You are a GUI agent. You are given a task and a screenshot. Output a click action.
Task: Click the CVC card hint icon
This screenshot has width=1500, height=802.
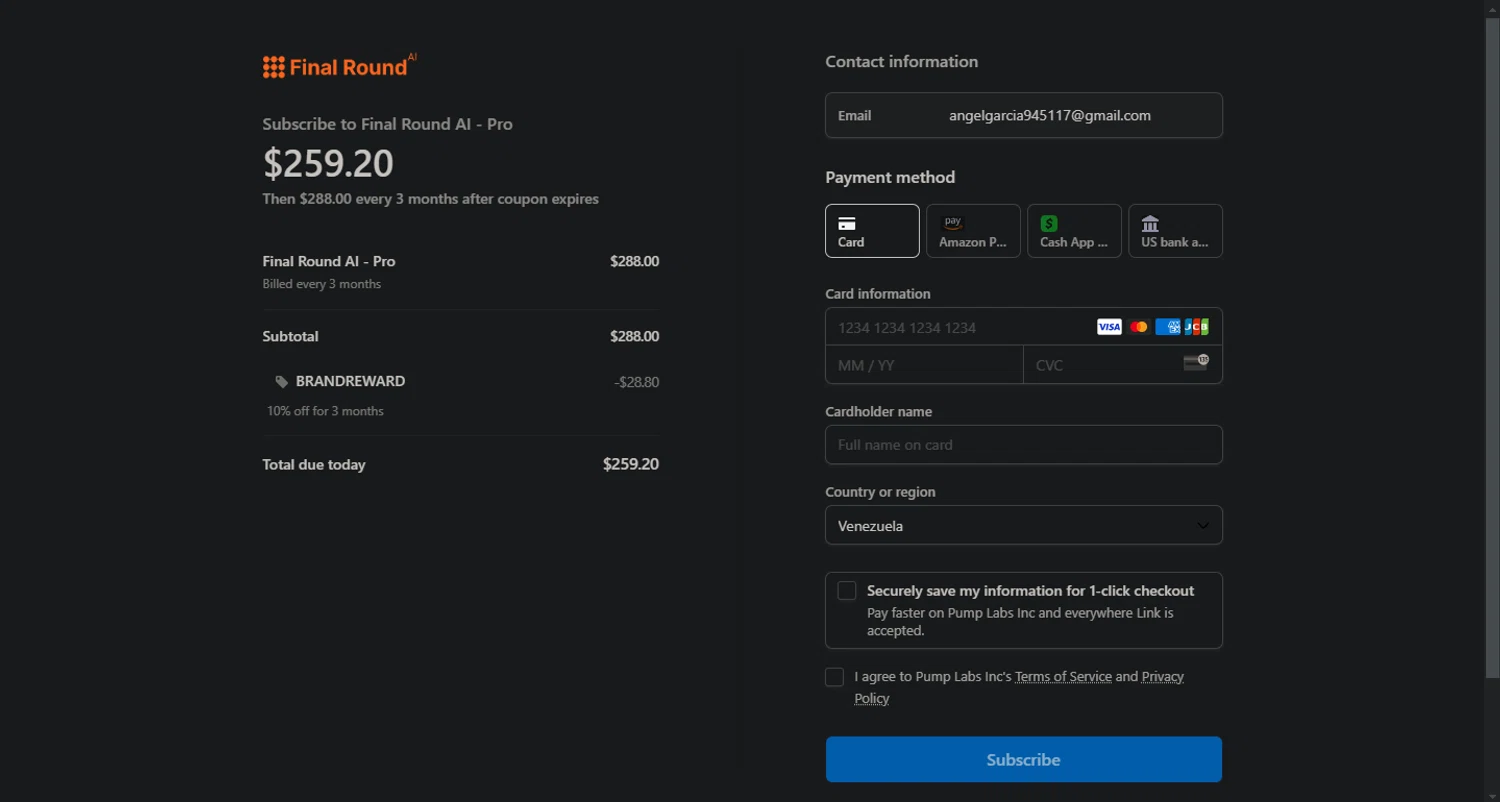(x=1196, y=362)
